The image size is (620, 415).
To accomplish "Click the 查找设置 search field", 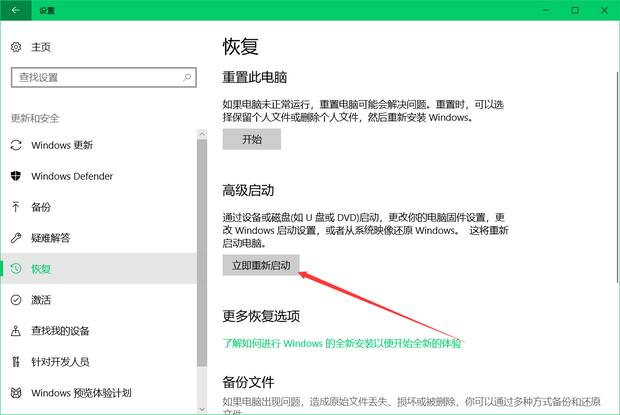I will point(104,77).
